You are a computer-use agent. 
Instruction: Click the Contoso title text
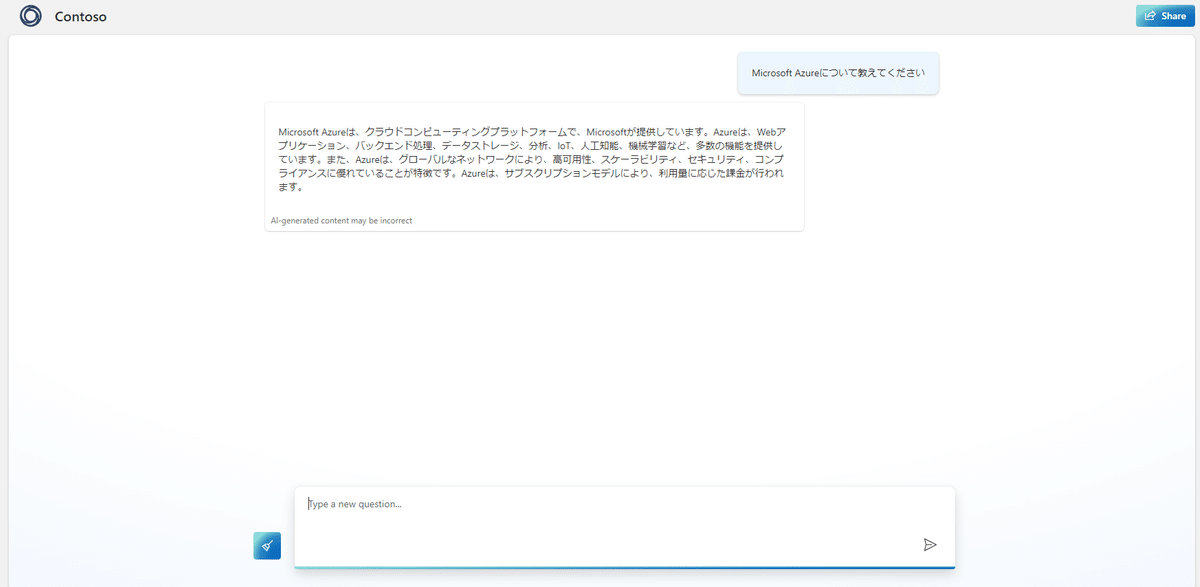coord(81,17)
